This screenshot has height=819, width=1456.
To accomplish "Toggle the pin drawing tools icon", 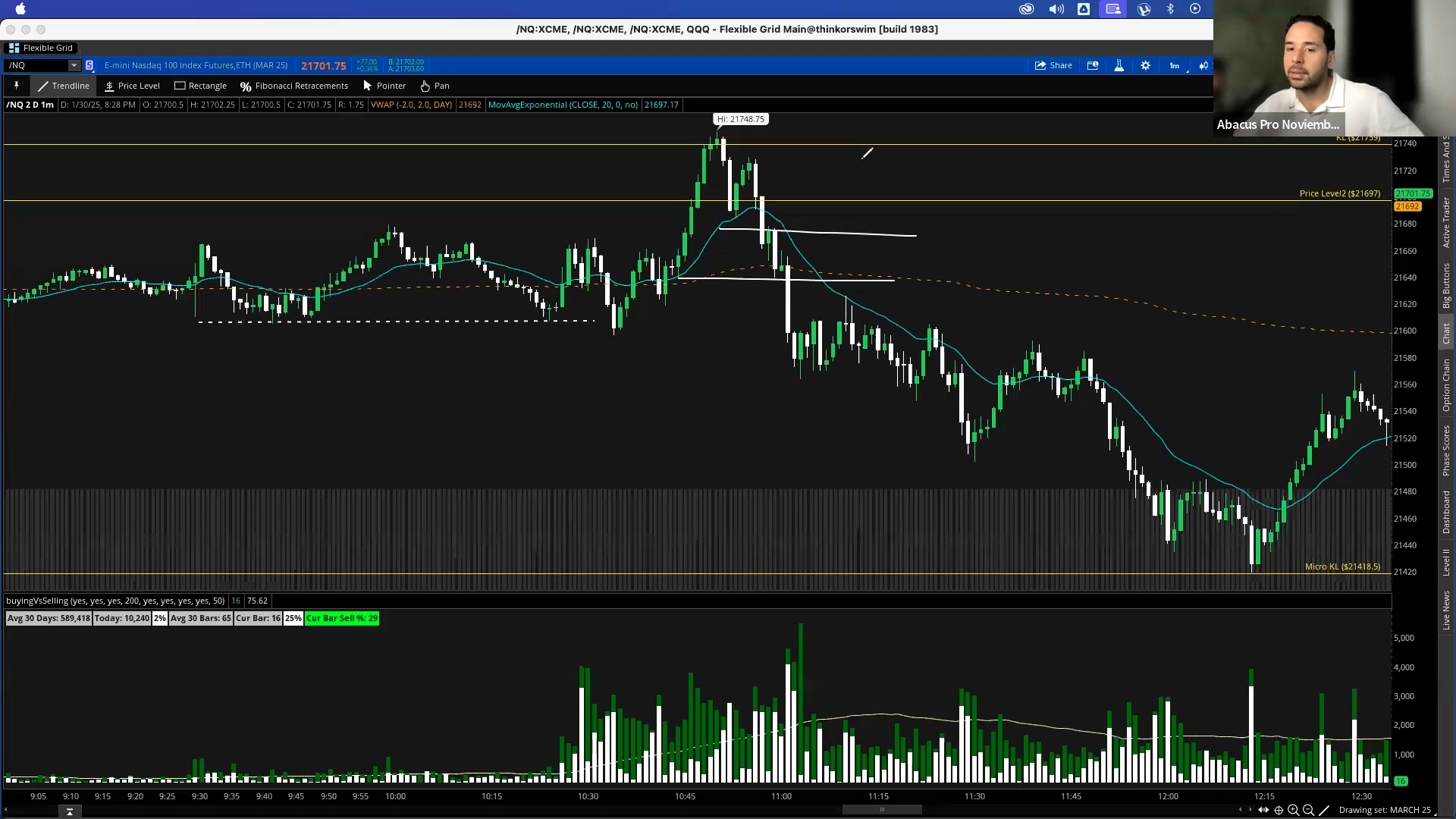I will coord(16,86).
